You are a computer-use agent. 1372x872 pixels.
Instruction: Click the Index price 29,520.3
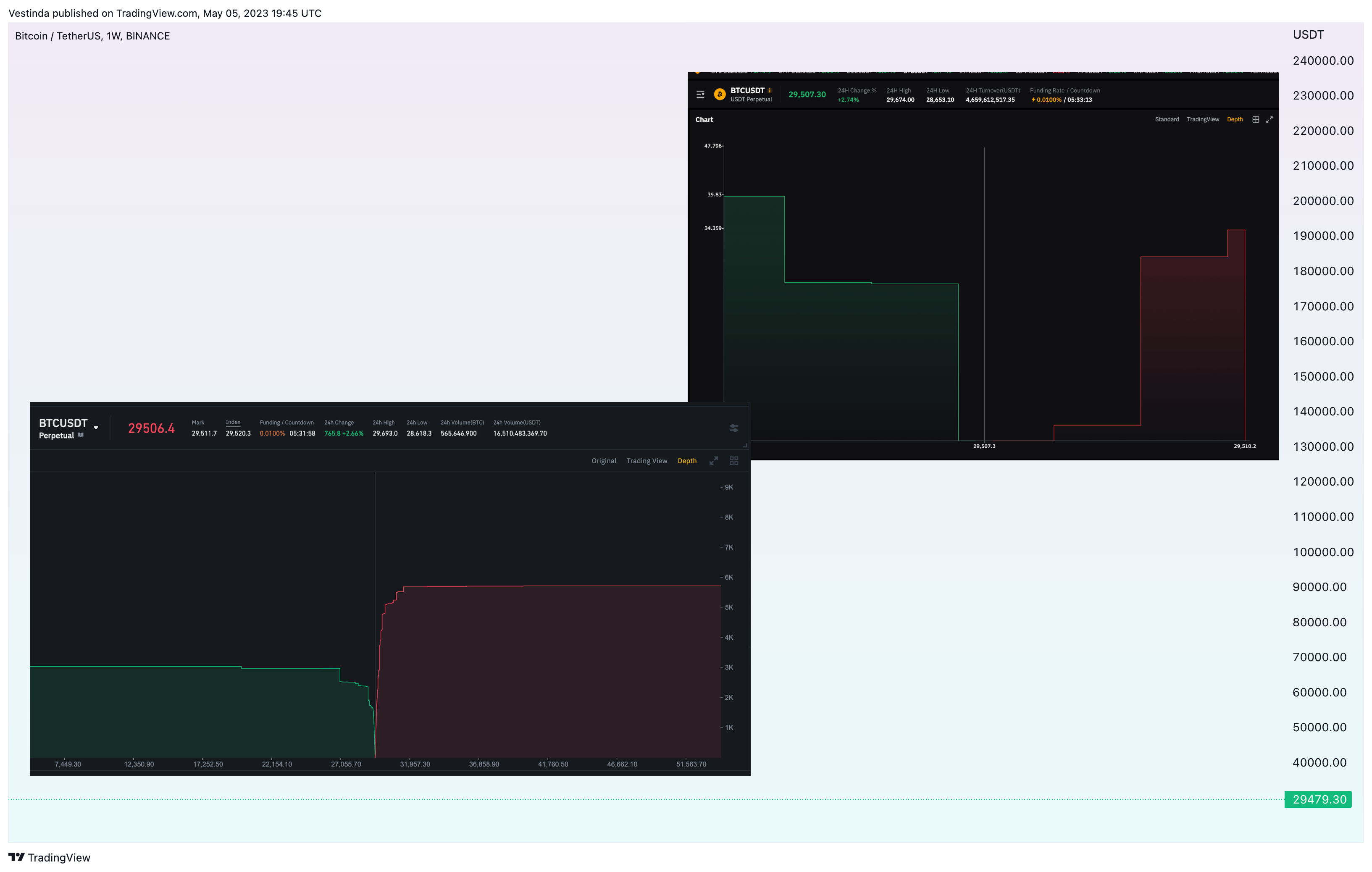(238, 433)
